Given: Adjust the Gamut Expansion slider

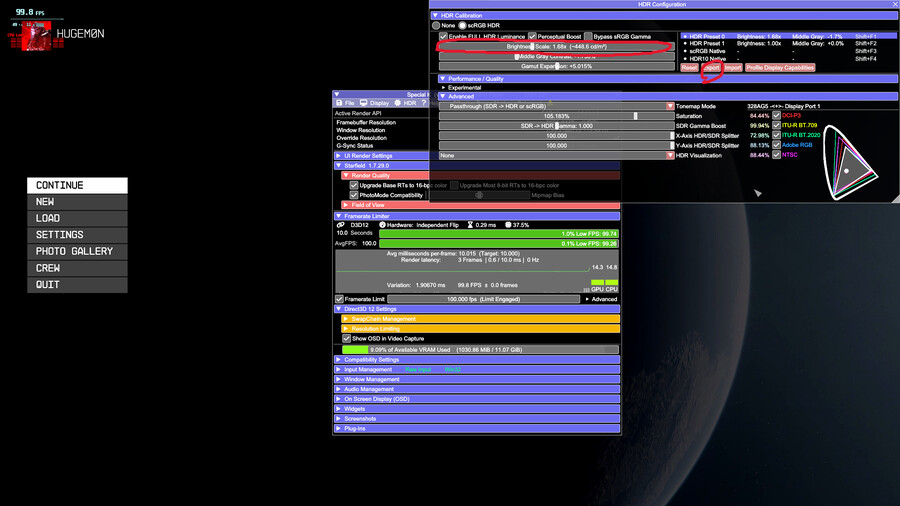Looking at the screenshot, I should pos(556,66).
